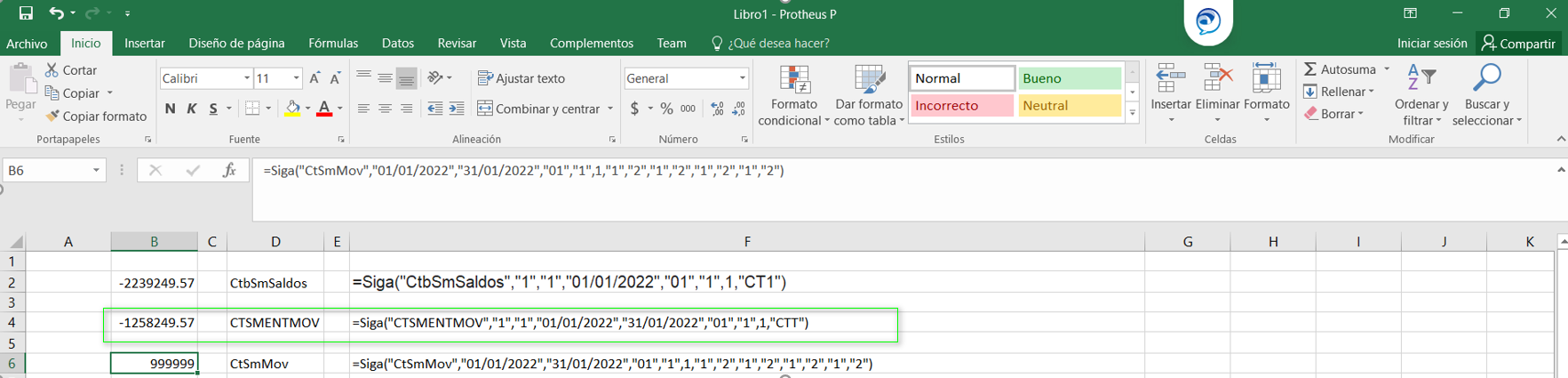Click the Insertar cells button
Screen dimensions: 1568x378
tap(1171, 93)
